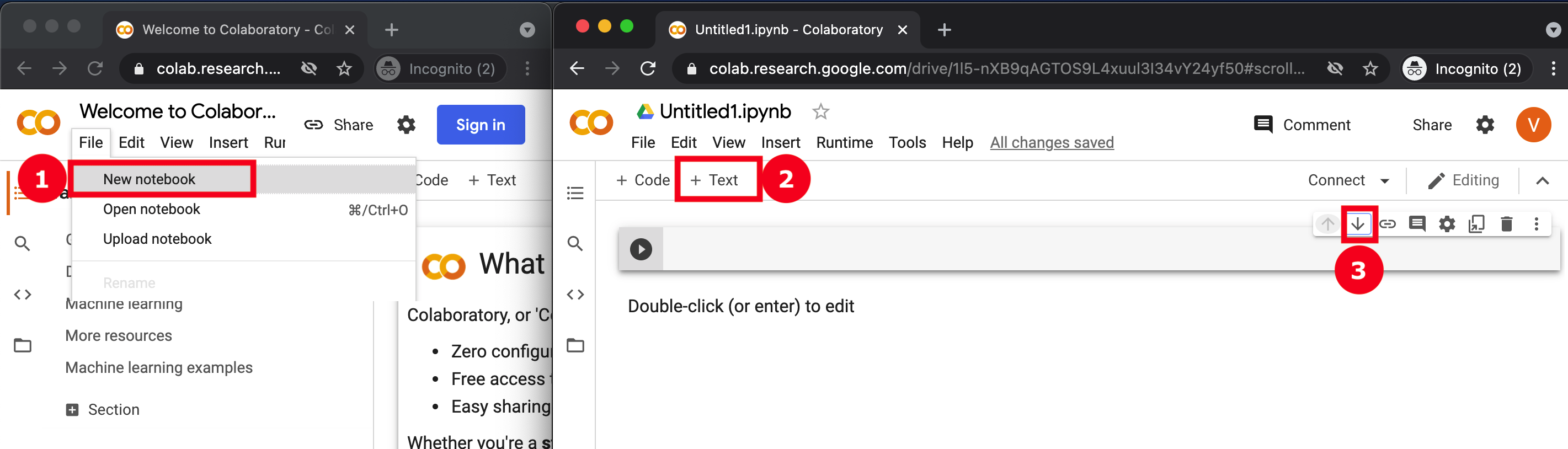
Task: Run the empty code cell
Action: [641, 249]
